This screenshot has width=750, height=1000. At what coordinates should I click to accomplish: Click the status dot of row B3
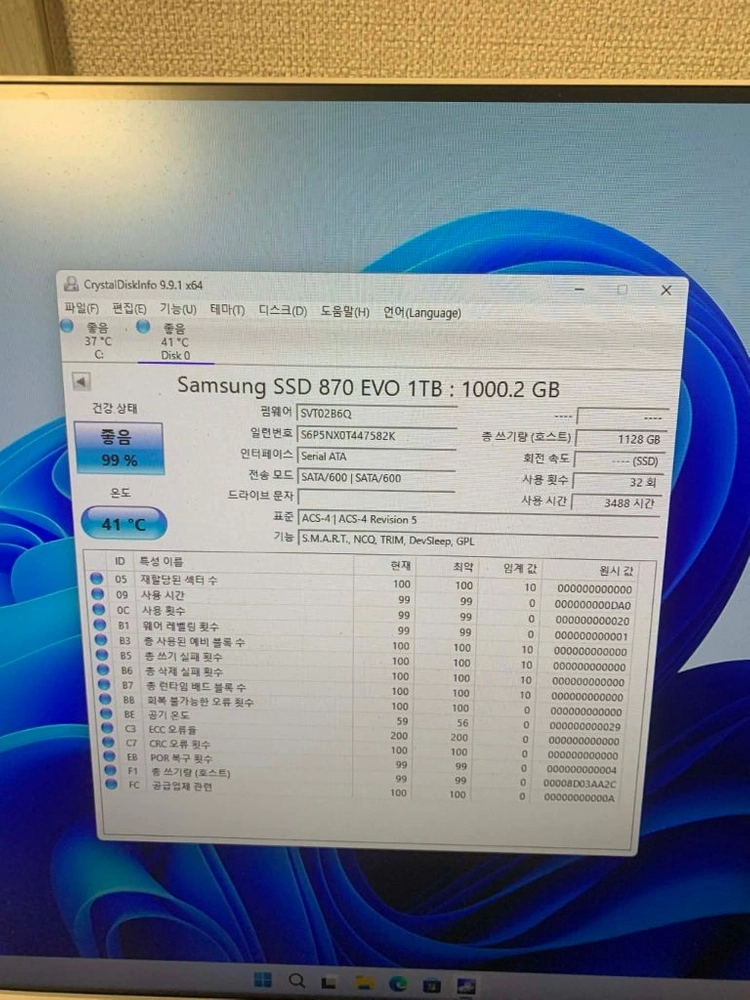(101, 640)
